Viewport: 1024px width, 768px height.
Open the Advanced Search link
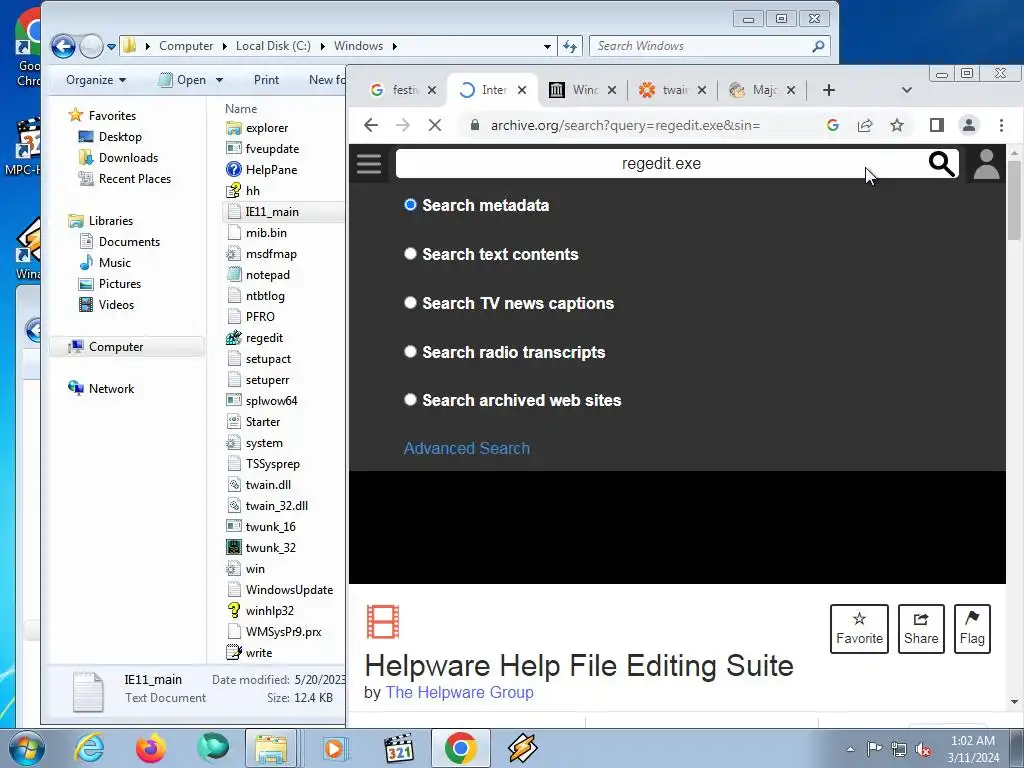click(x=467, y=449)
